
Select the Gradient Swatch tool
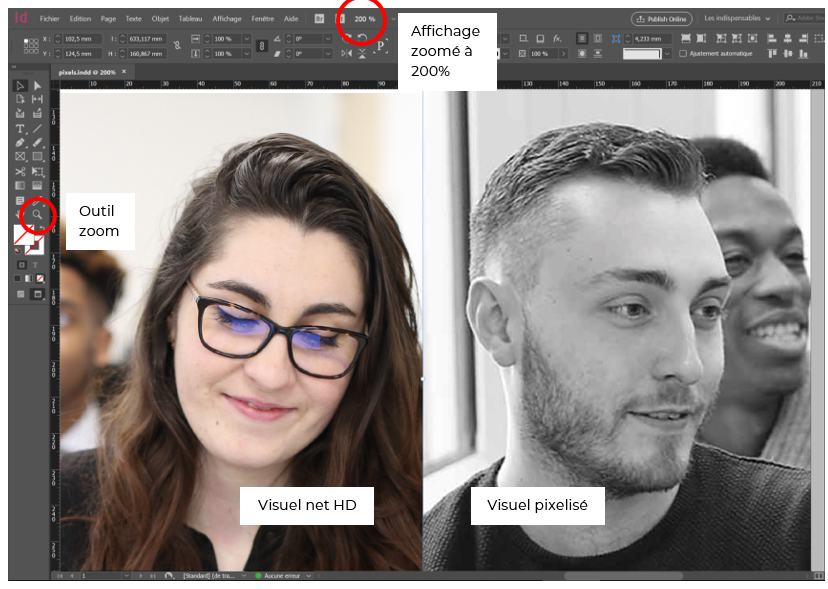(x=20, y=186)
